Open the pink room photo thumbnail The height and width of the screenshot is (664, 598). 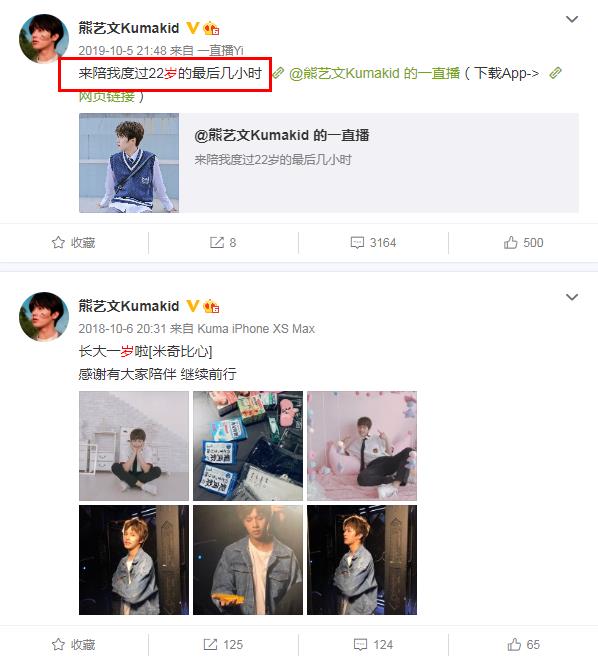point(362,445)
